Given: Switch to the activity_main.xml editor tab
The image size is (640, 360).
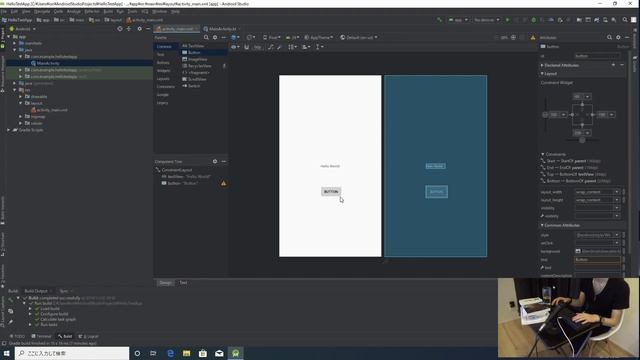Looking at the screenshot, I should click(x=176, y=29).
